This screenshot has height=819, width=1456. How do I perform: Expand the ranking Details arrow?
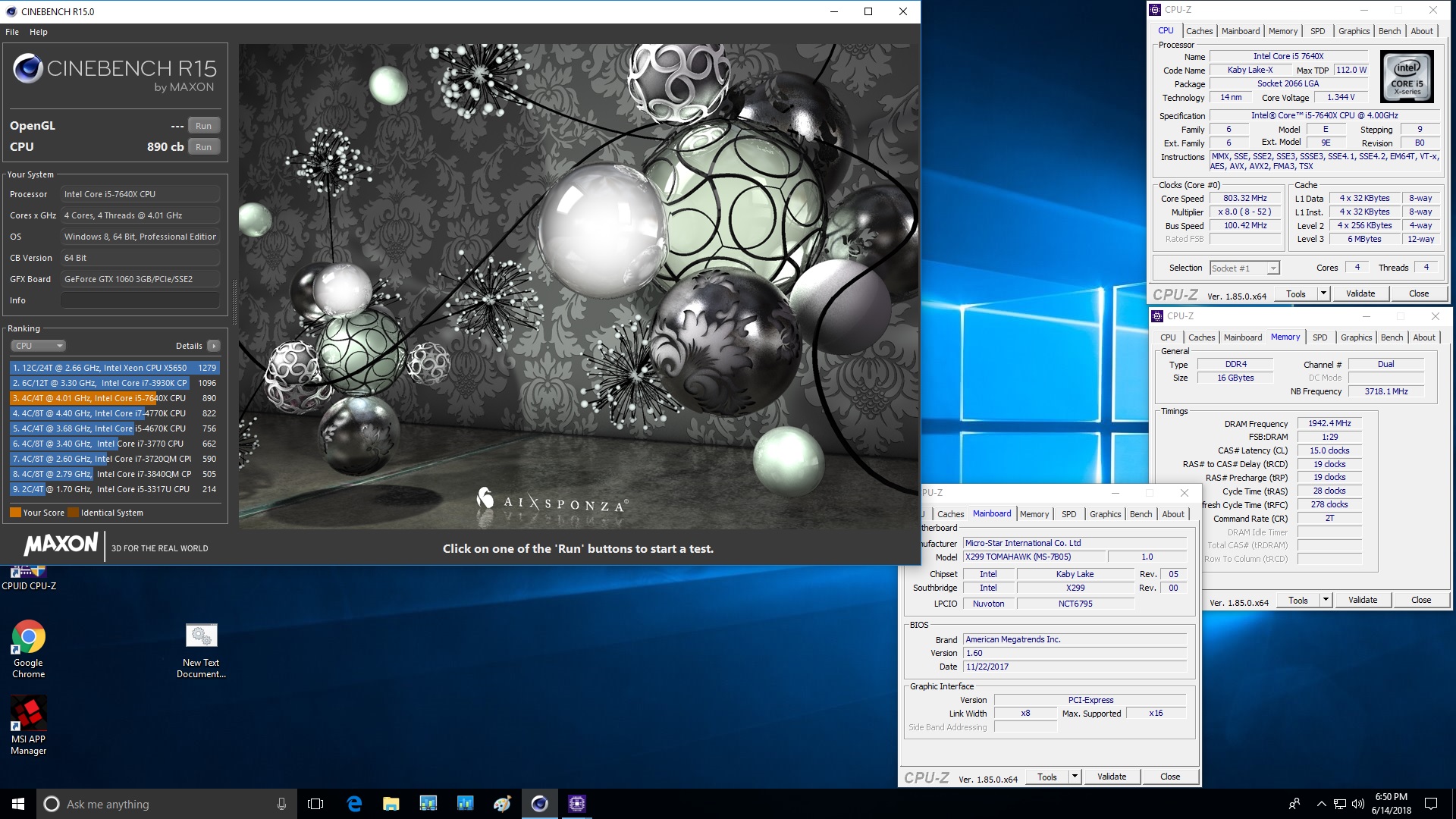[214, 346]
